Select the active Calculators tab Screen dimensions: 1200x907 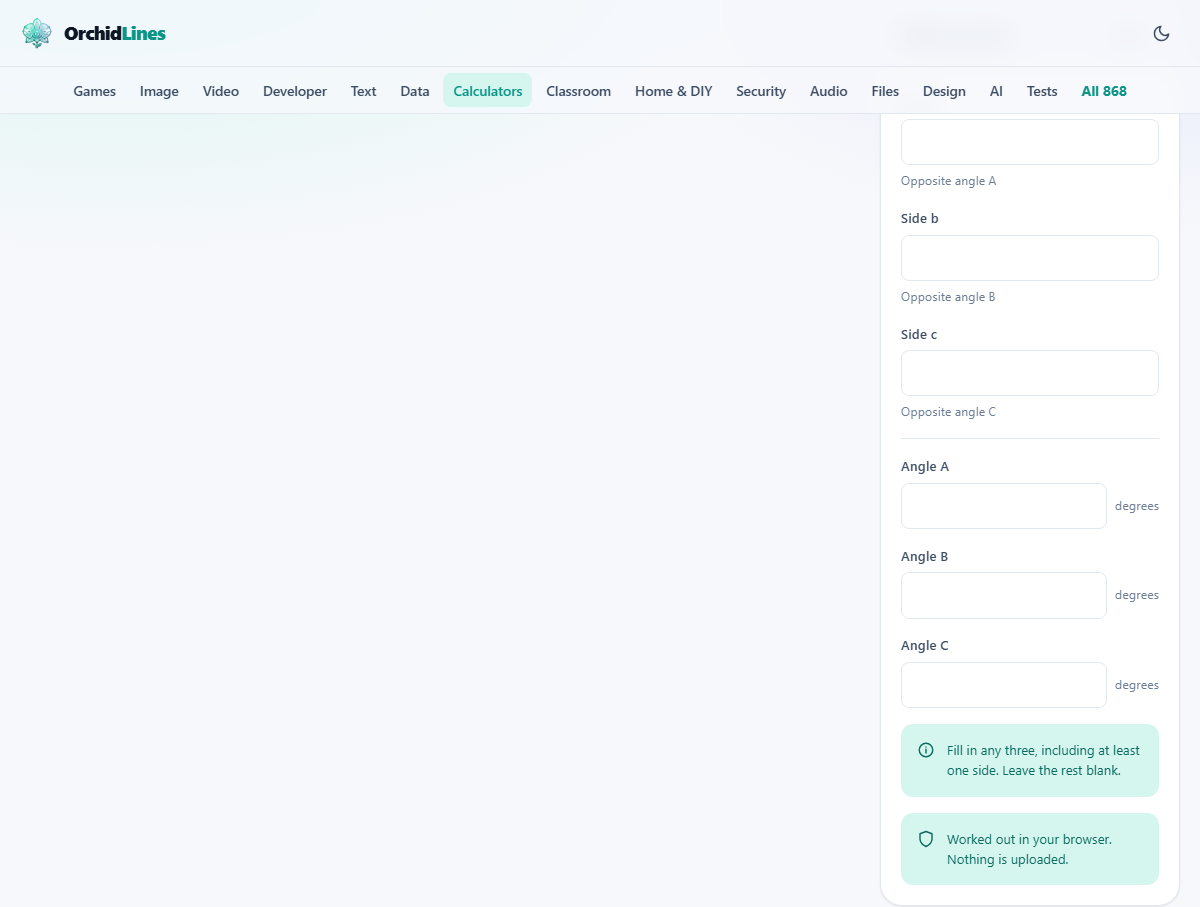point(488,91)
